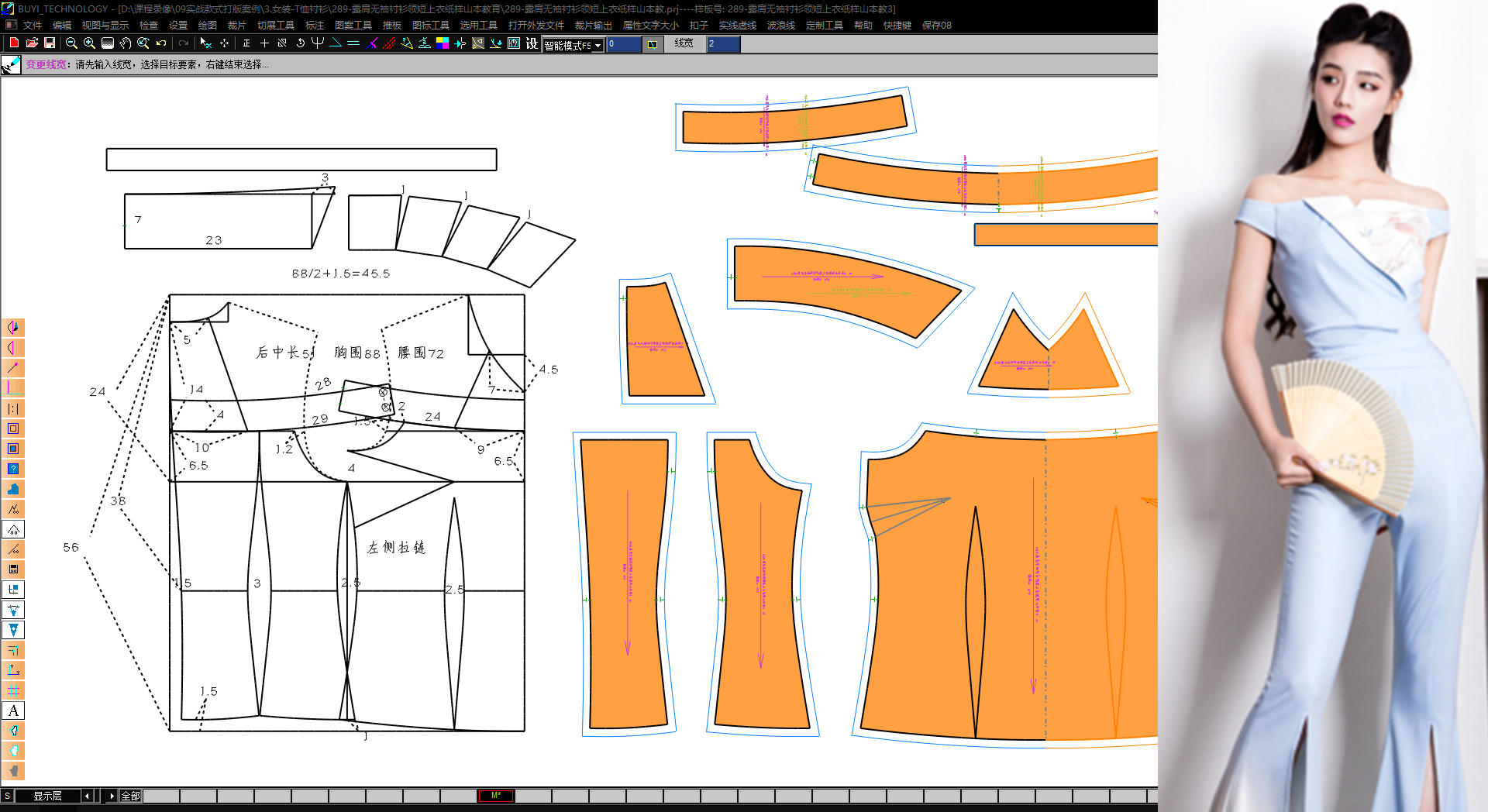Toggle the yellow icon beside the 0 field
The height and width of the screenshot is (812, 1488).
click(653, 44)
